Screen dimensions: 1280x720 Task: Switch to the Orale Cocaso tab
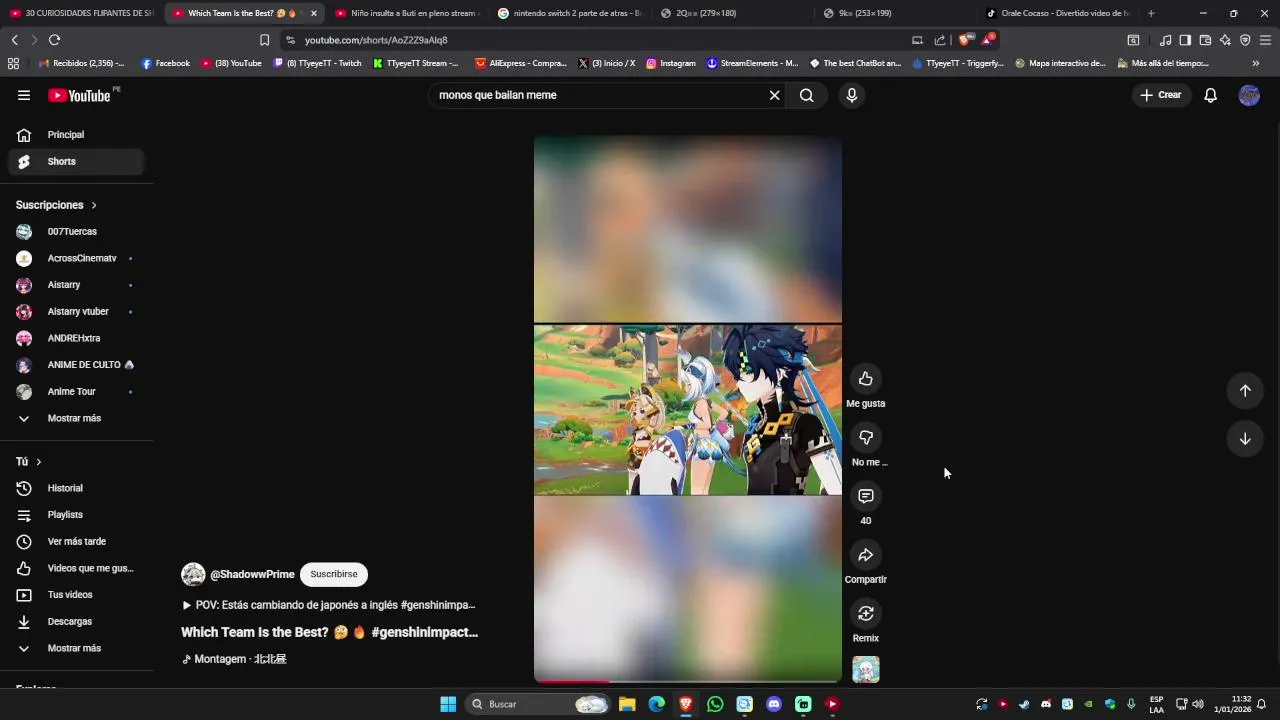(x=1057, y=13)
